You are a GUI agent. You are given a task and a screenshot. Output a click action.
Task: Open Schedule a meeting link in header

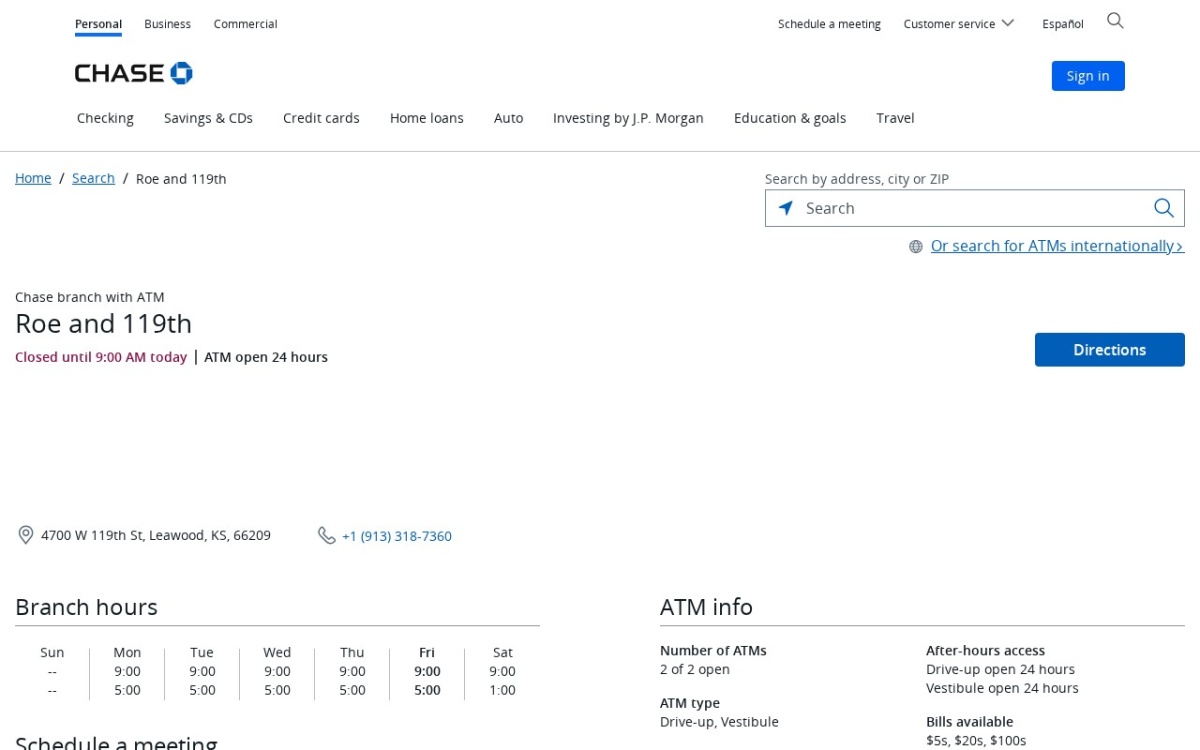tap(829, 24)
